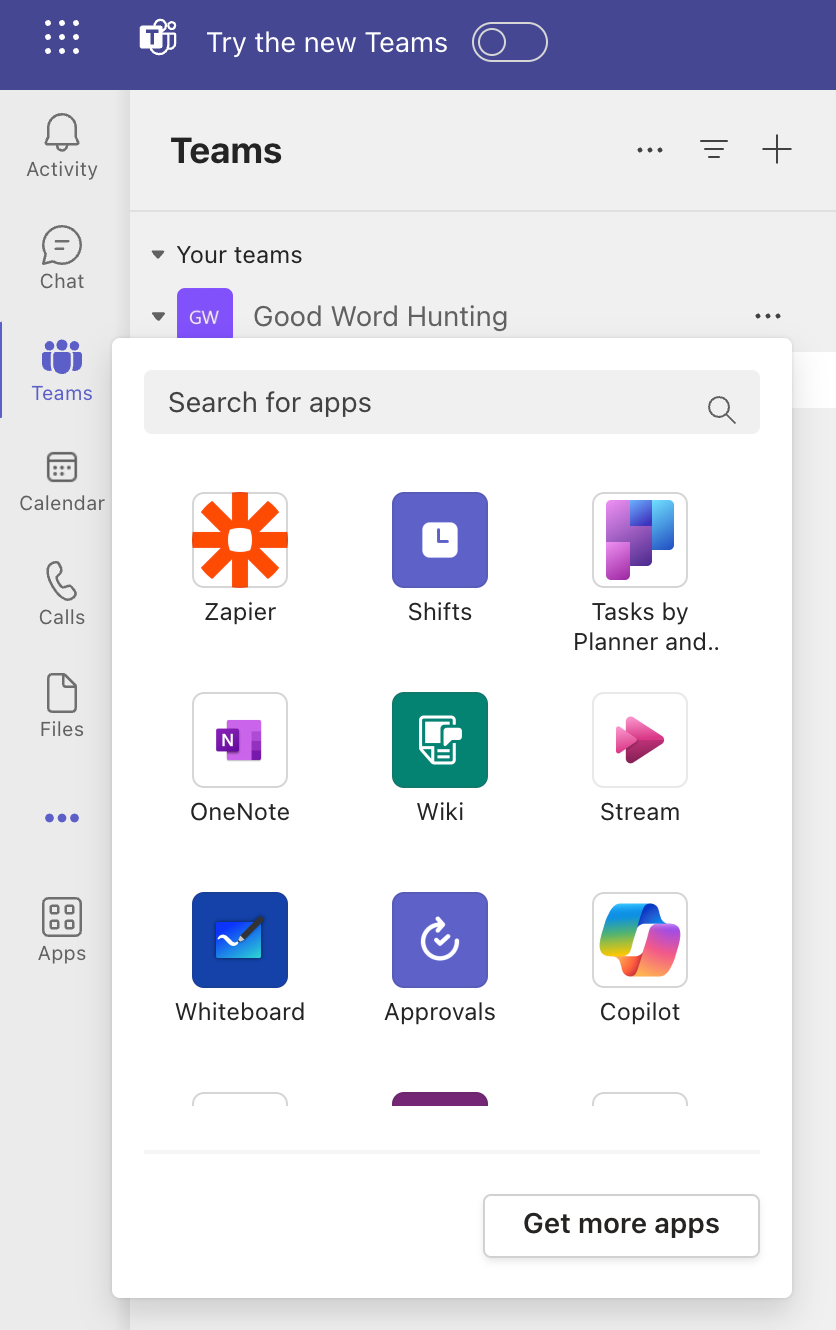The height and width of the screenshot is (1330, 836).
Task: Open Chat in the sidebar
Action: coord(62,258)
